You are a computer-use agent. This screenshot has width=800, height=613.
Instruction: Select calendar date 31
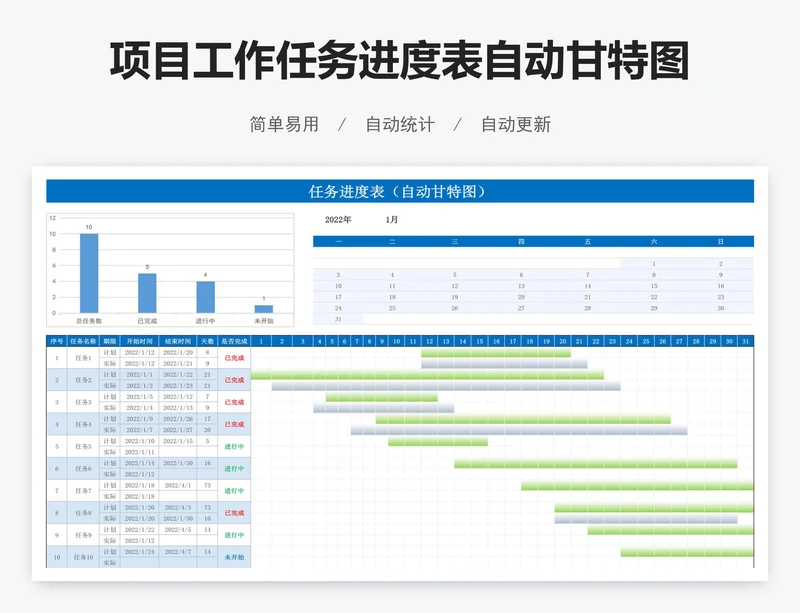click(x=338, y=319)
